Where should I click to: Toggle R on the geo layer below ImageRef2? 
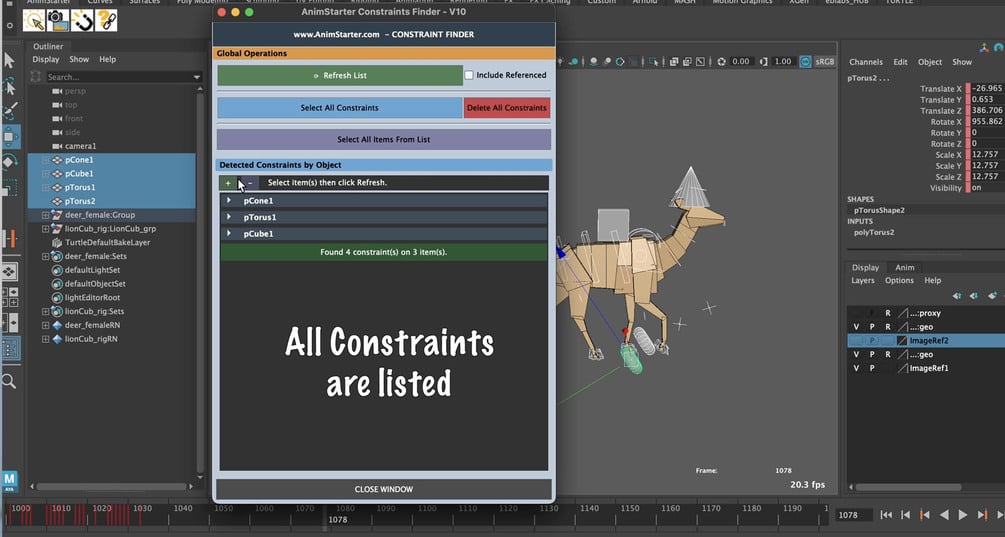click(x=888, y=354)
